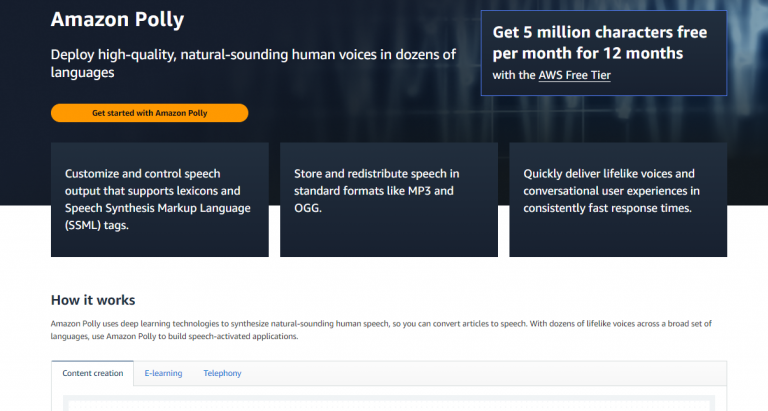Click the Get started with Amazon Polly button

coord(149,113)
